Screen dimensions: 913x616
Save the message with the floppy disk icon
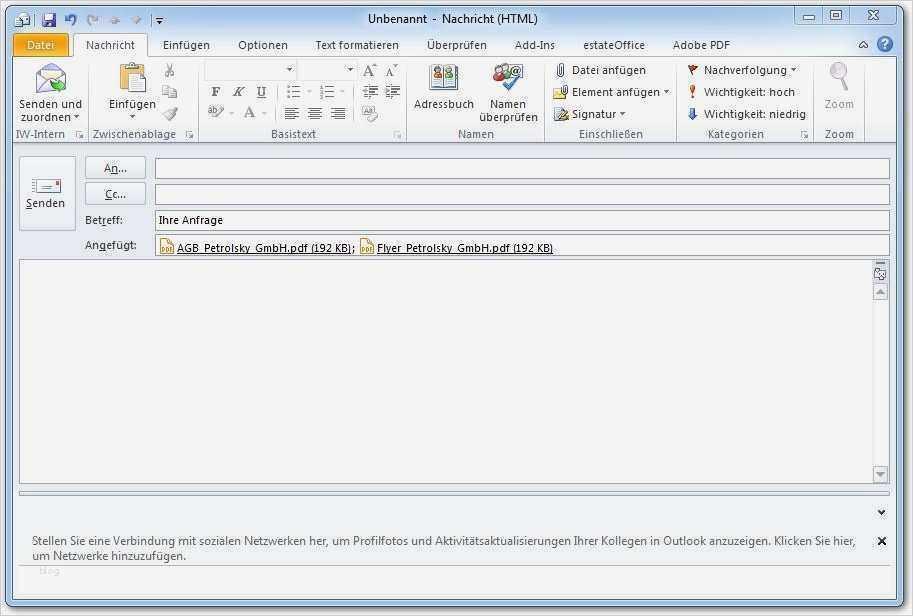pos(49,20)
